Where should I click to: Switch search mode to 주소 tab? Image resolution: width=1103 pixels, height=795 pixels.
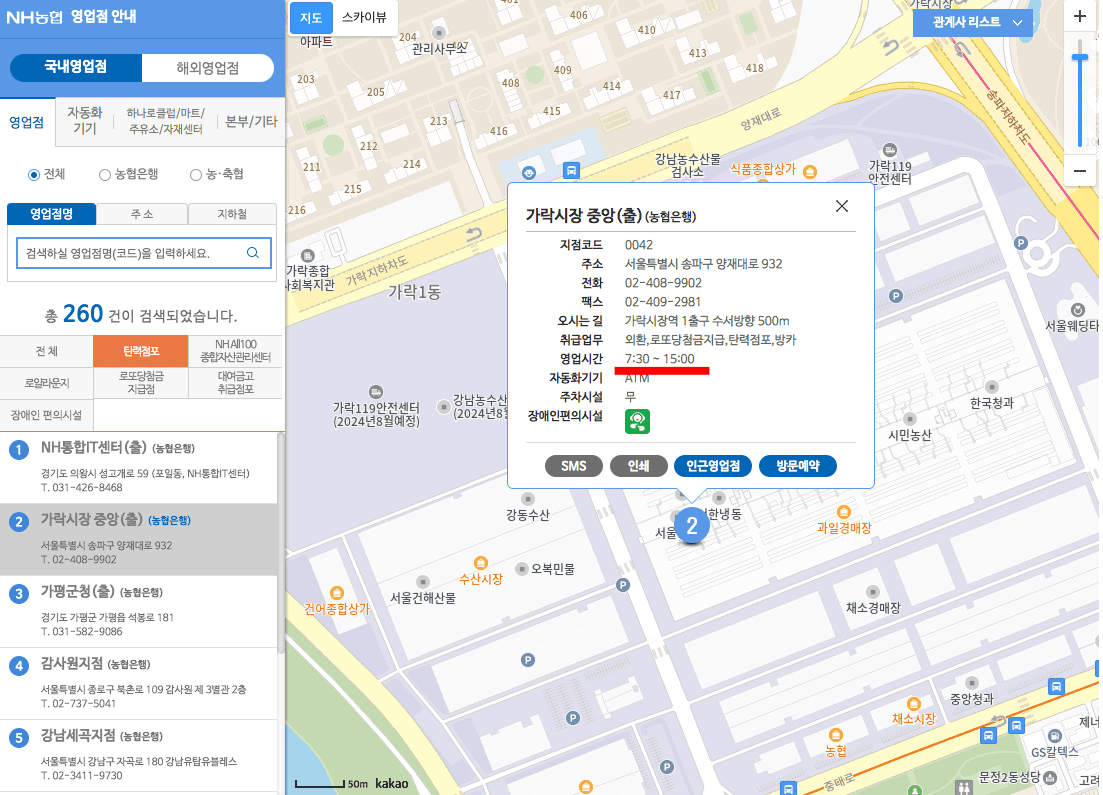(142, 214)
